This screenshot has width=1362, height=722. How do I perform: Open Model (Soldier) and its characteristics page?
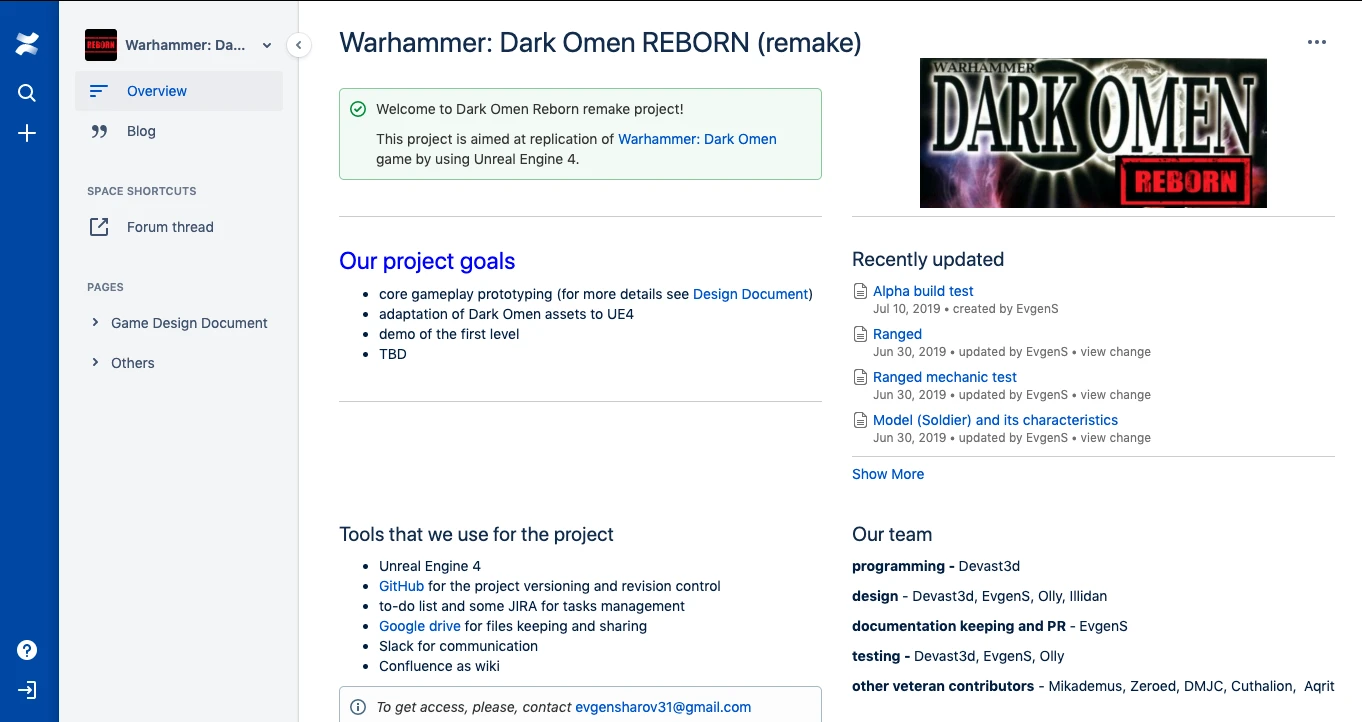(x=995, y=420)
